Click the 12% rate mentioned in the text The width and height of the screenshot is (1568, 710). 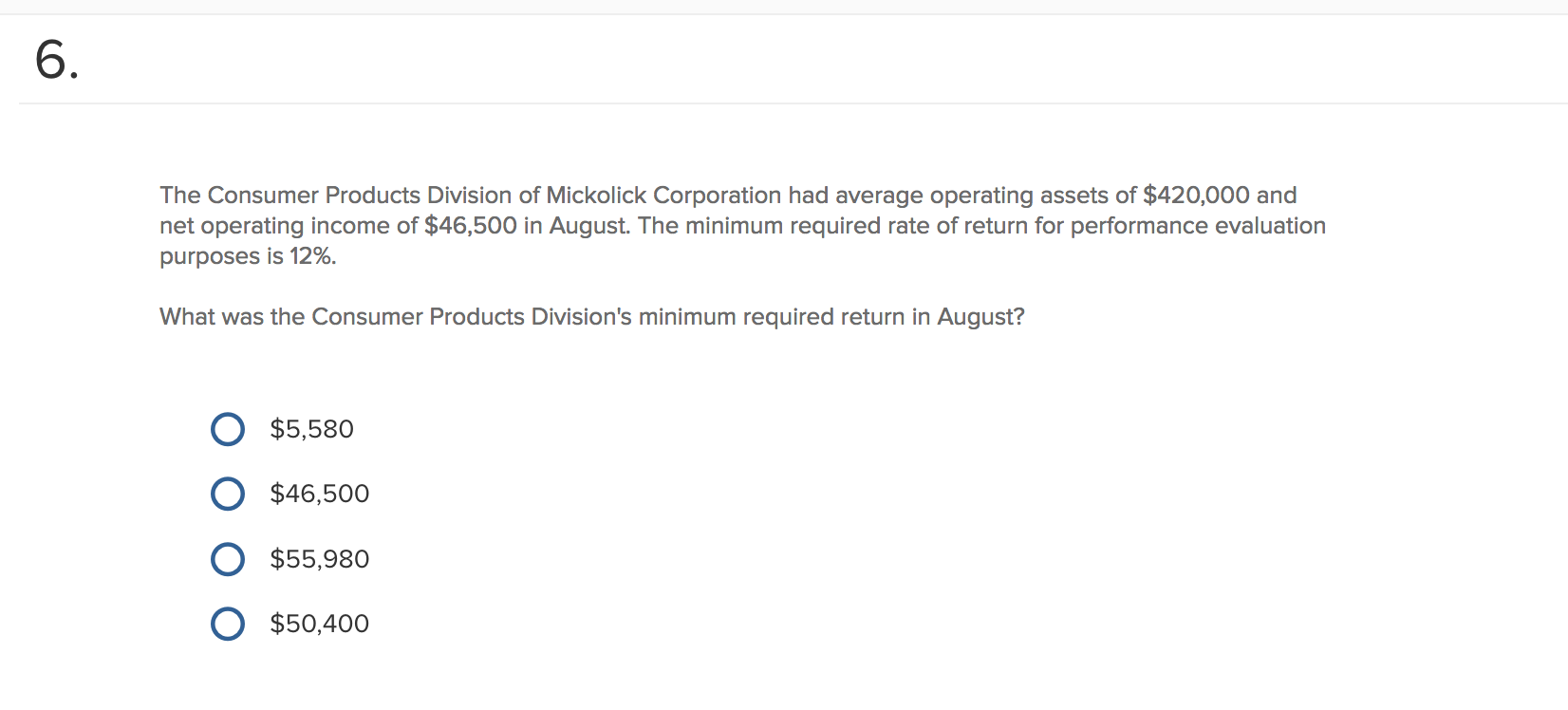(x=319, y=255)
